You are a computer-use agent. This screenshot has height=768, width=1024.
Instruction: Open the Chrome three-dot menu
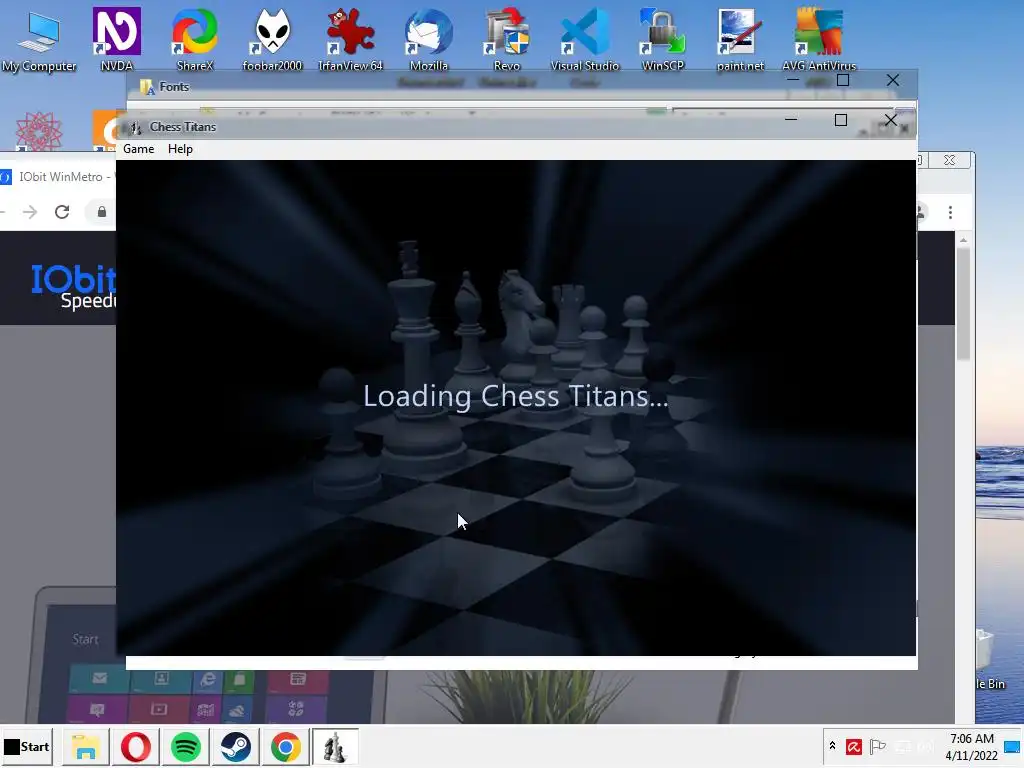[x=950, y=212]
